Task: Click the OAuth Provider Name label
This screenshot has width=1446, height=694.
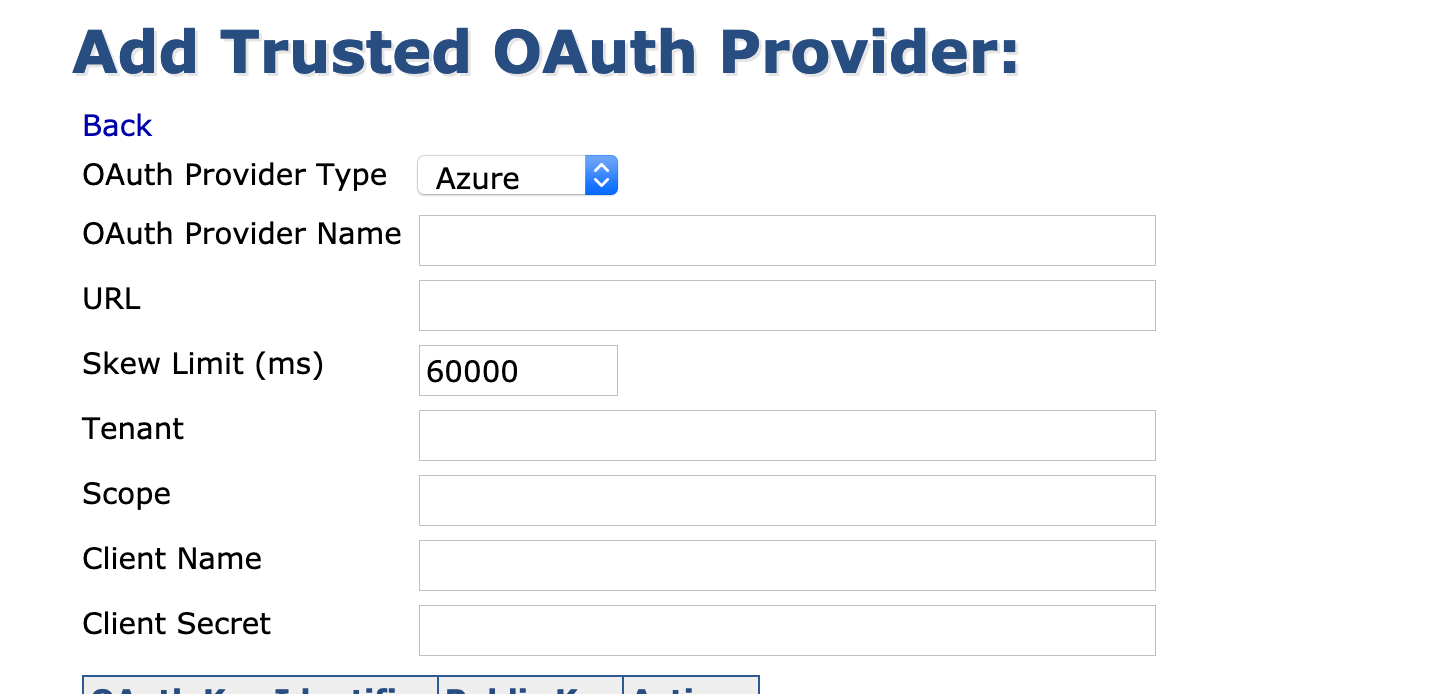Action: (x=241, y=234)
